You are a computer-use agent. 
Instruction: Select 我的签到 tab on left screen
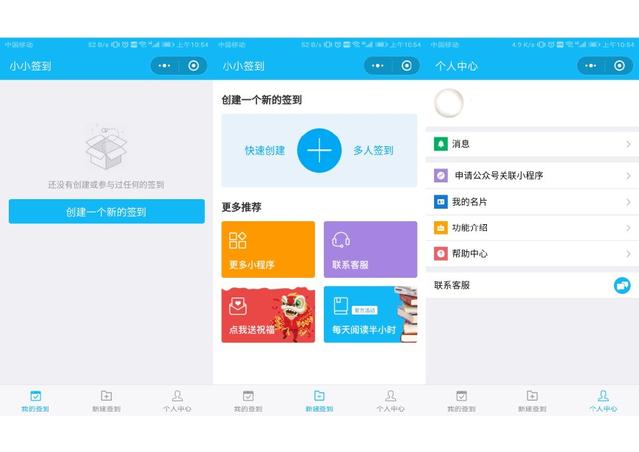pyautogui.click(x=35, y=401)
